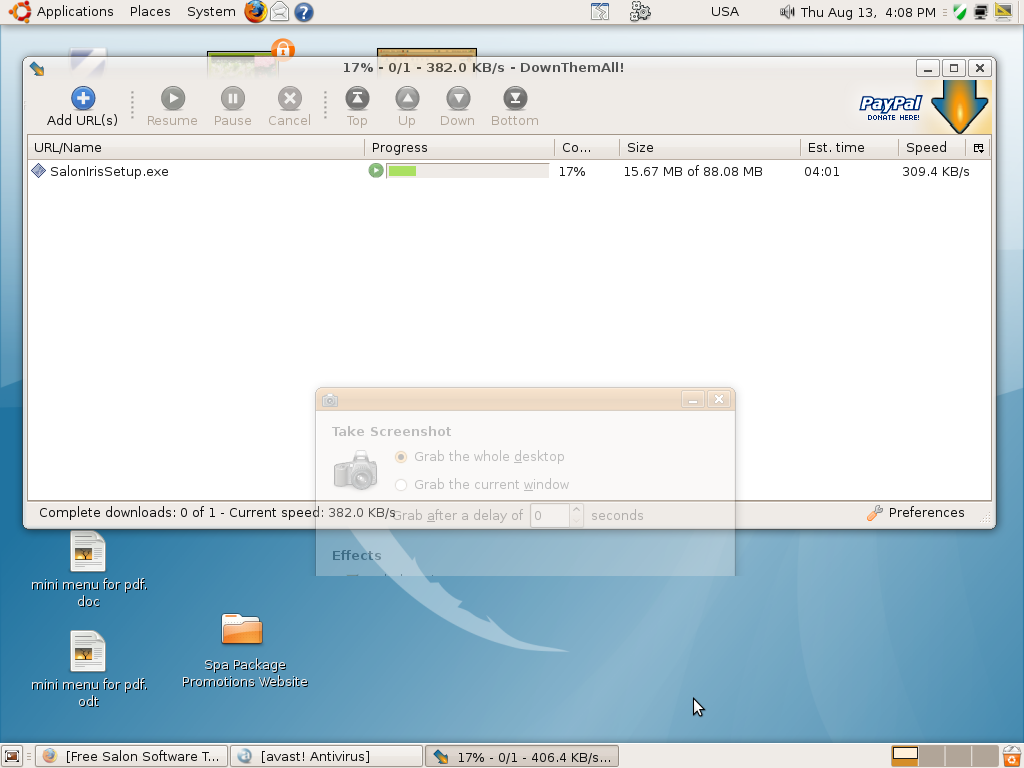Image resolution: width=1024 pixels, height=768 pixels.
Task: Open the Places menu
Action: 150,12
